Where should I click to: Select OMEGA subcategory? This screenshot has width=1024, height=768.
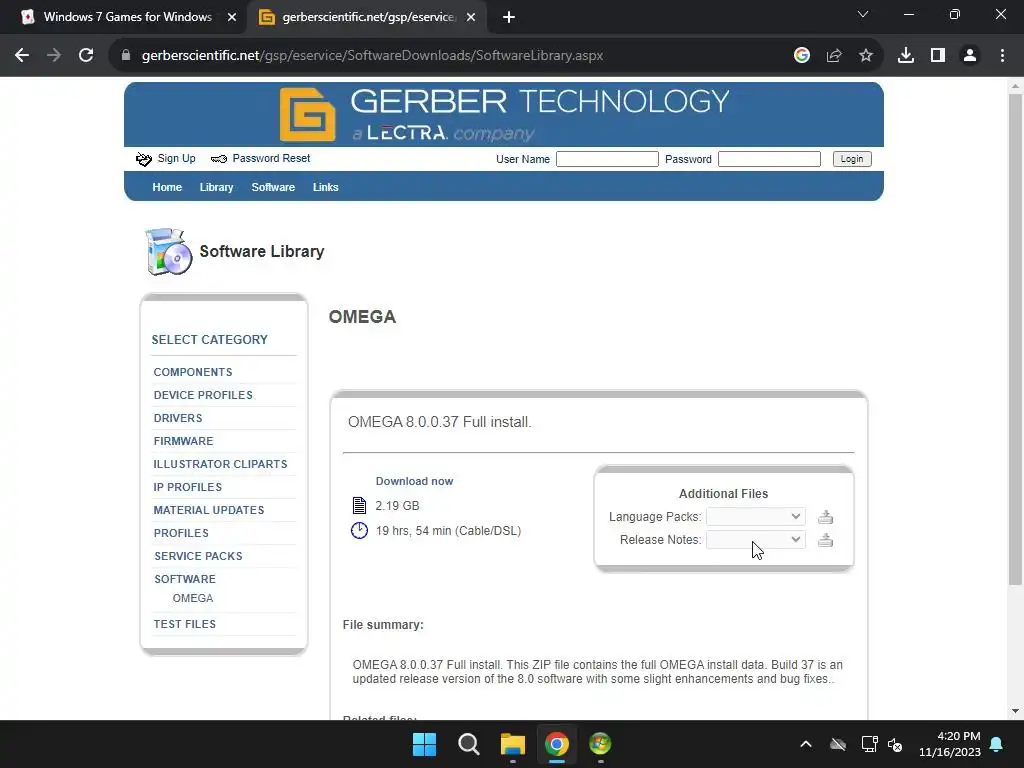193,598
